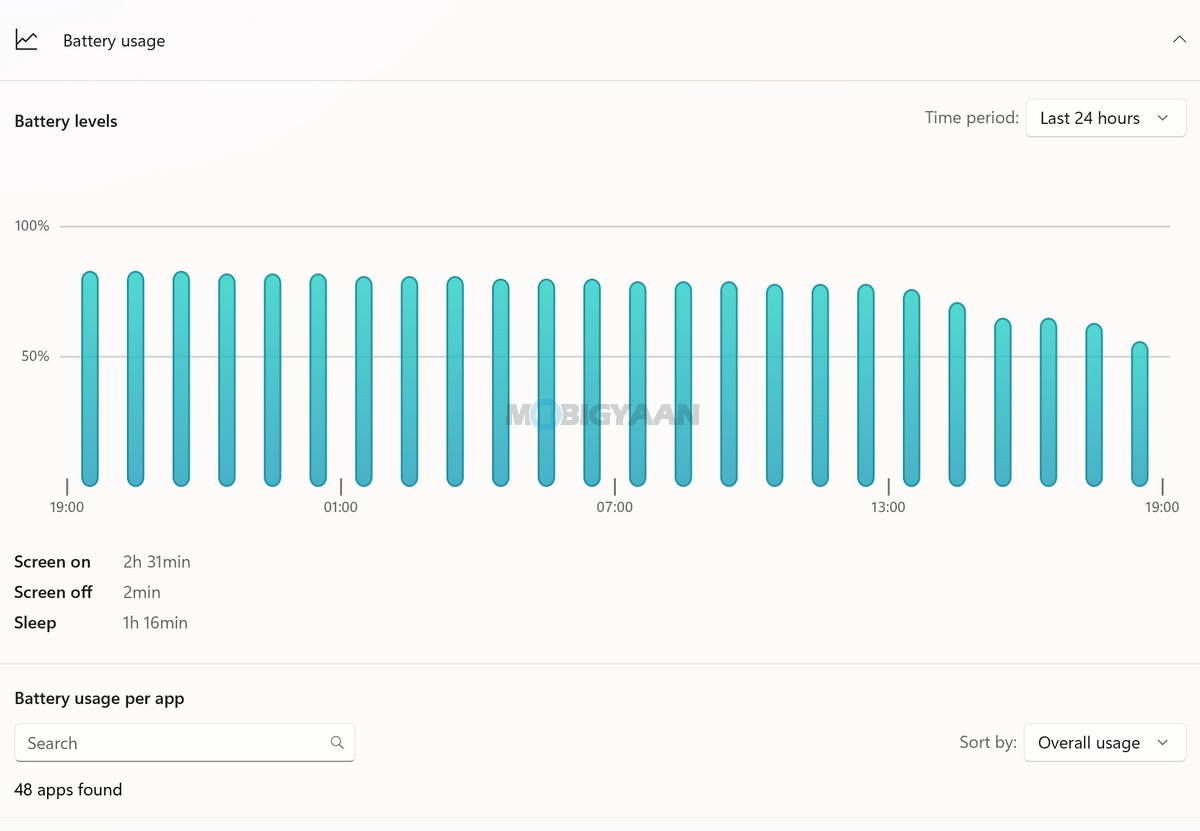Click the Battery usage per app heading
The image size is (1200, 831).
click(x=99, y=699)
